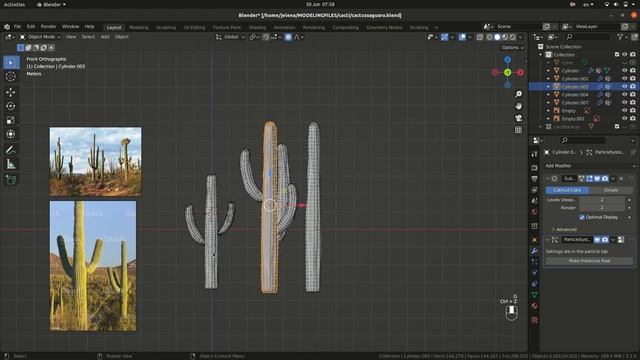This screenshot has width=640, height=360.
Task: Open the Modifier properties wrench tab
Action: pyautogui.click(x=534, y=251)
